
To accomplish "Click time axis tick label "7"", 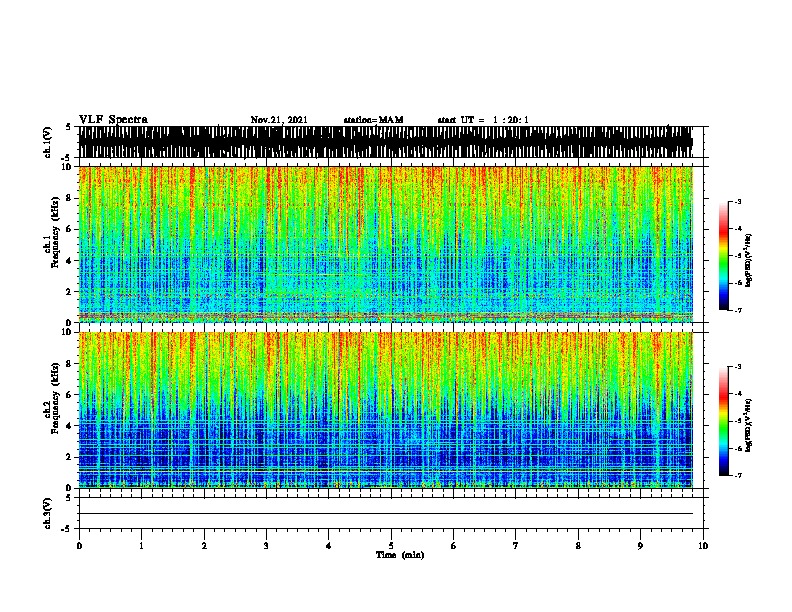I will point(516,546).
